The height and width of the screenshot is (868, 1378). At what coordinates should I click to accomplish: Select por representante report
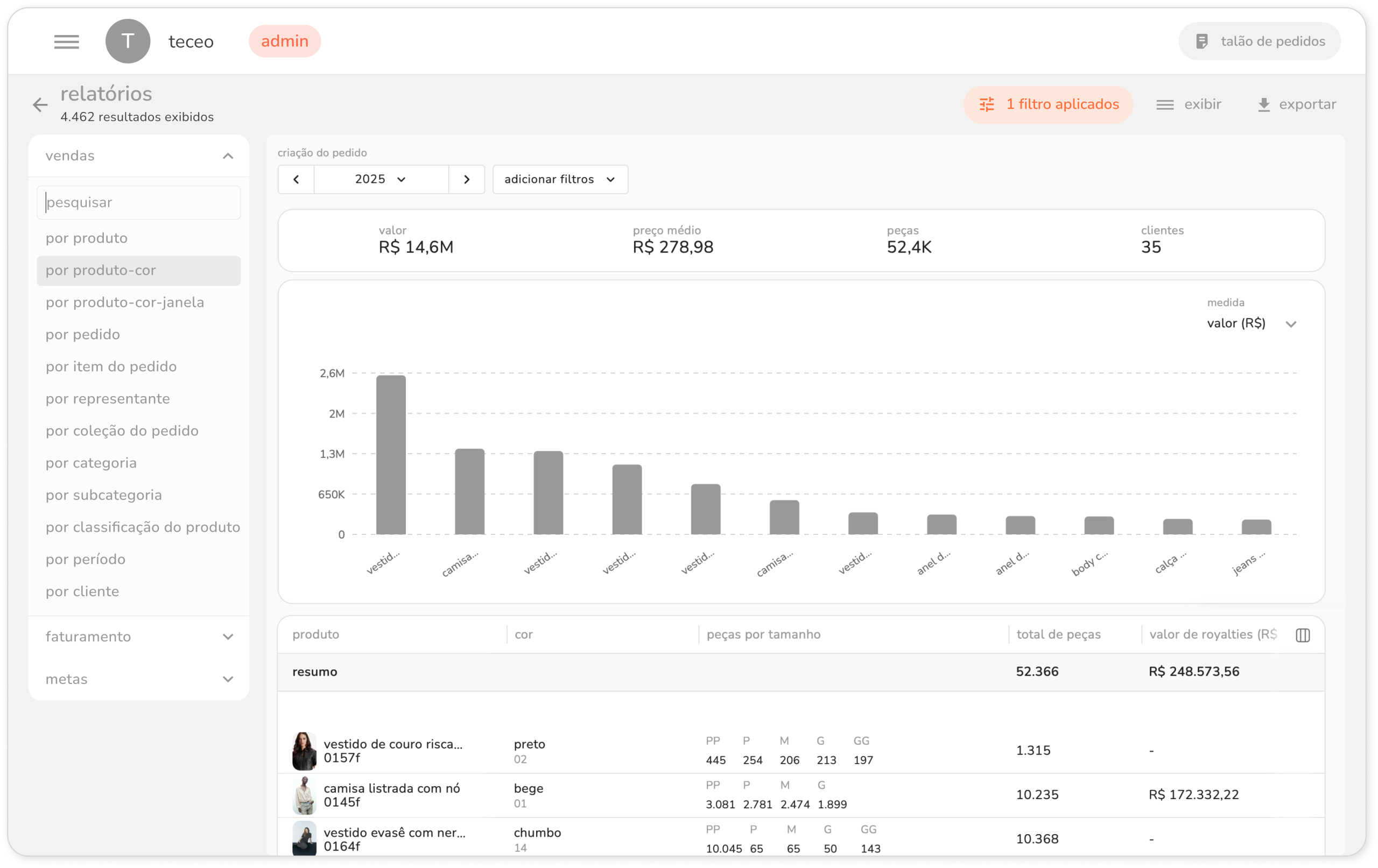pos(108,398)
